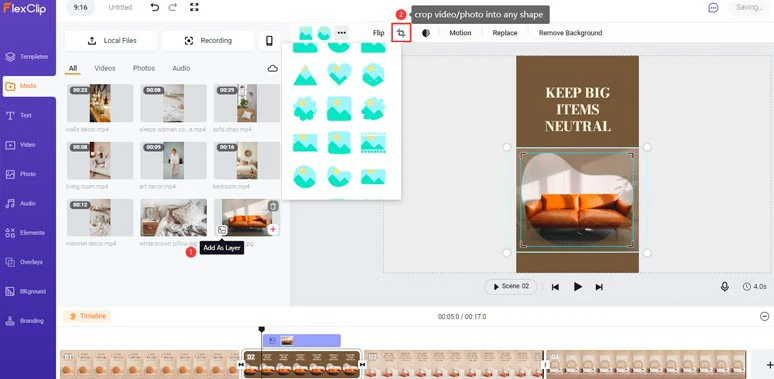Open the 9:16 aspect ratio selector
Viewport: 774px width, 379px height.
click(x=80, y=7)
